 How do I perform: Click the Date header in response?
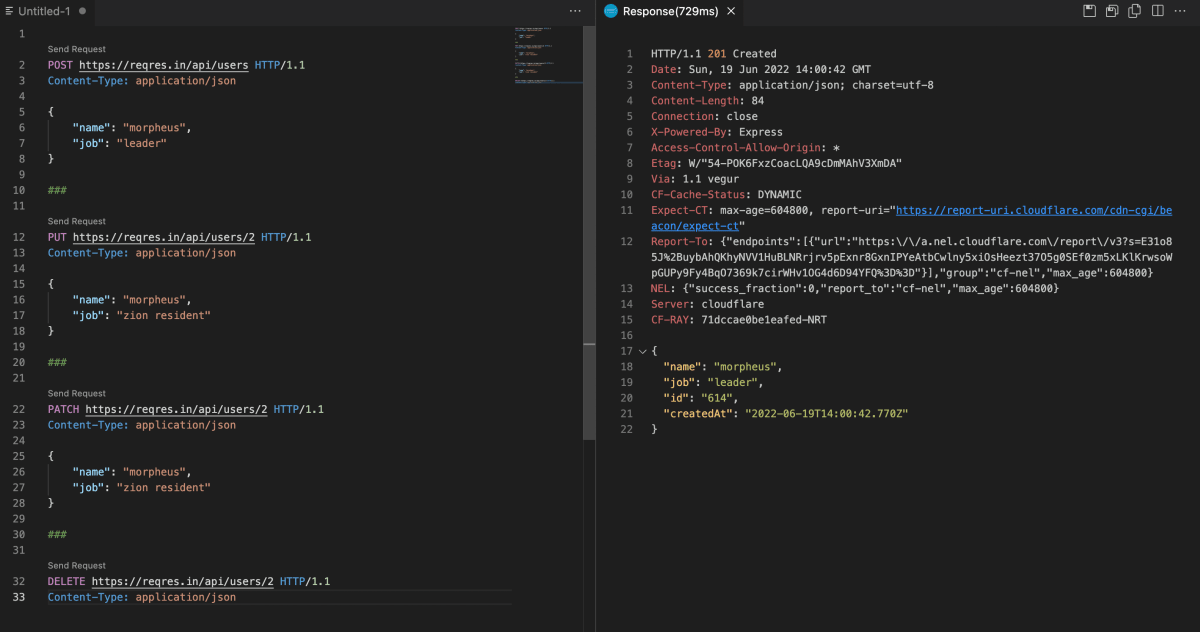click(x=760, y=70)
